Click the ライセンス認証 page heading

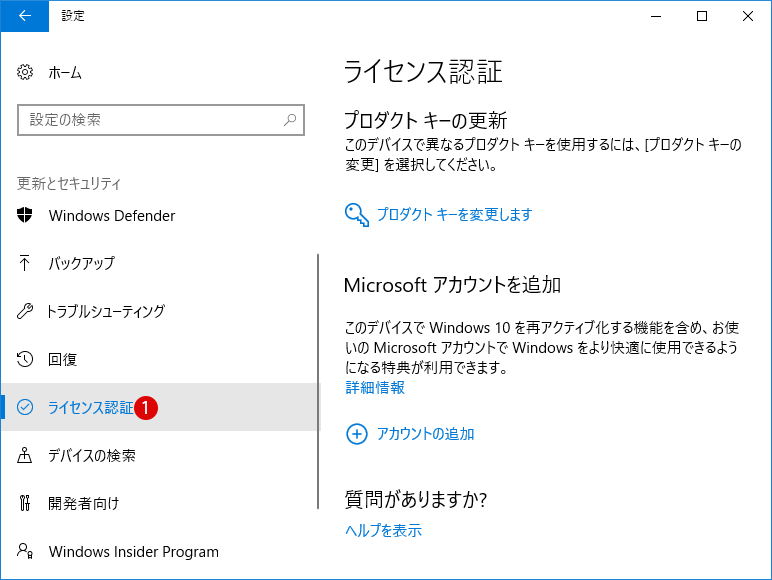[423, 72]
